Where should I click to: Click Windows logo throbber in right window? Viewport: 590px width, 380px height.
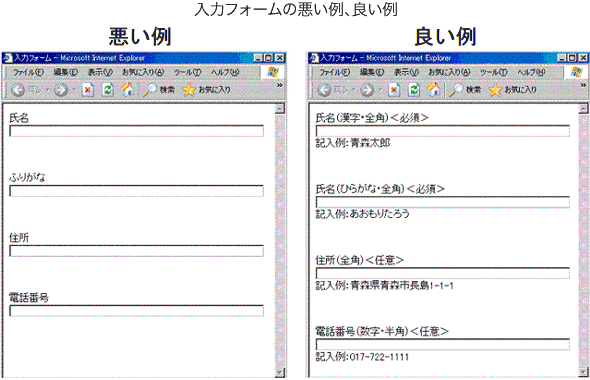click(x=577, y=72)
